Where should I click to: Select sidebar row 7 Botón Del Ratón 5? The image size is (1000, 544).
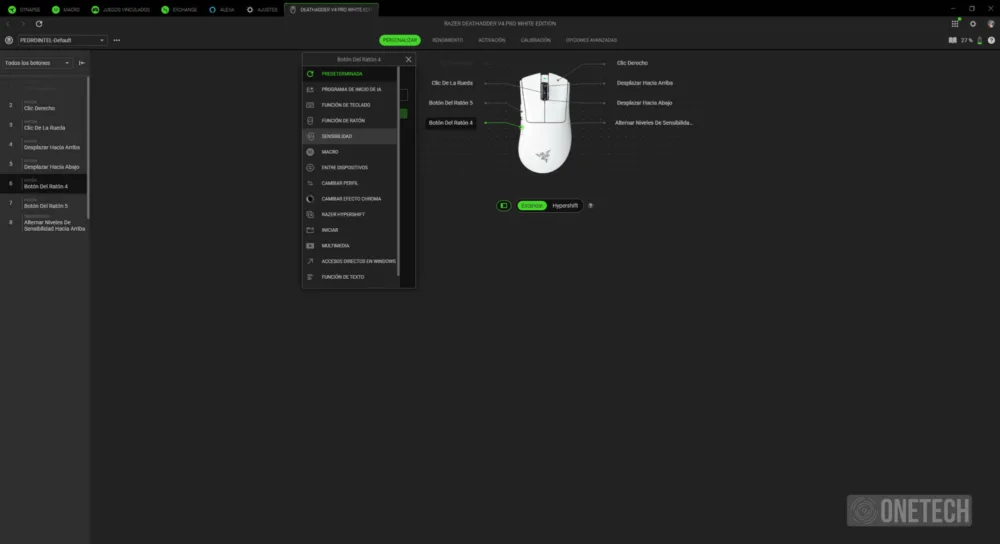pyautogui.click(x=43, y=203)
